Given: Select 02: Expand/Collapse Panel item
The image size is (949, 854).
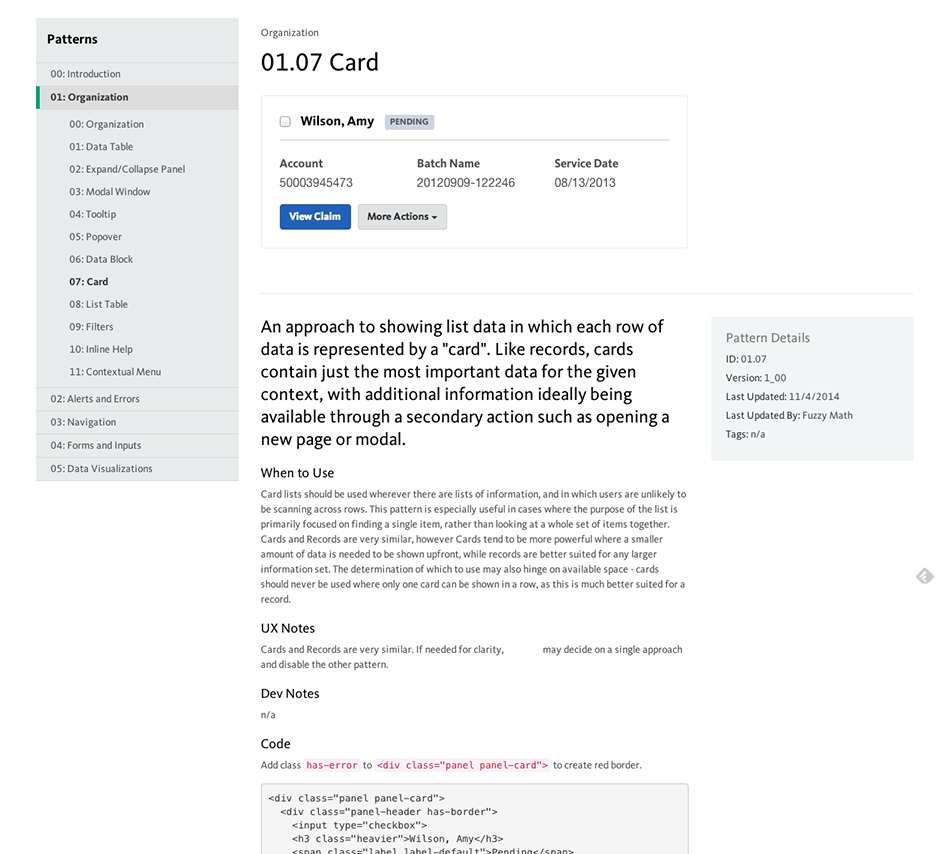Looking at the screenshot, I should click(127, 169).
